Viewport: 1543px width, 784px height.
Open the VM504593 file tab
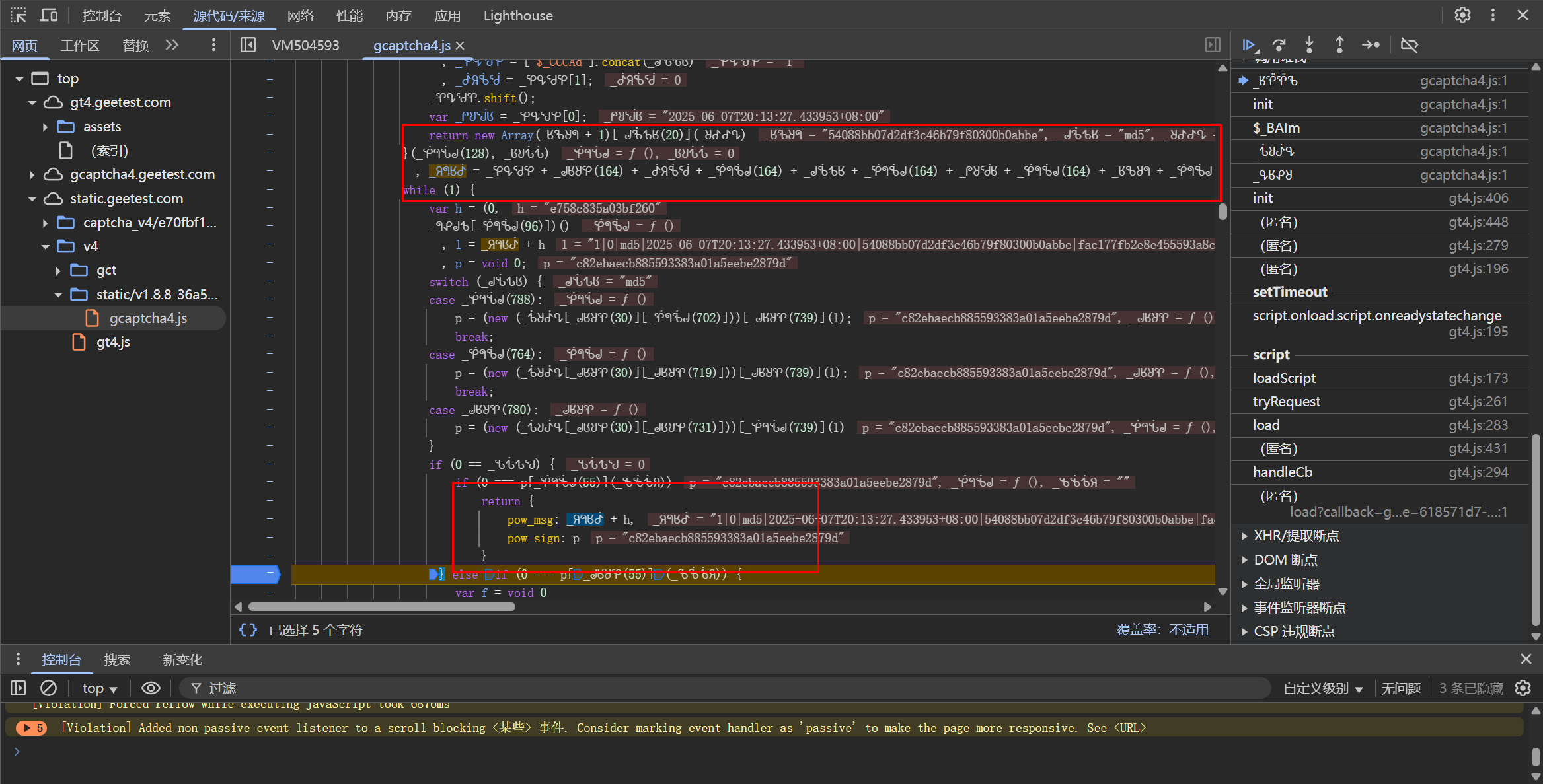[x=305, y=46]
